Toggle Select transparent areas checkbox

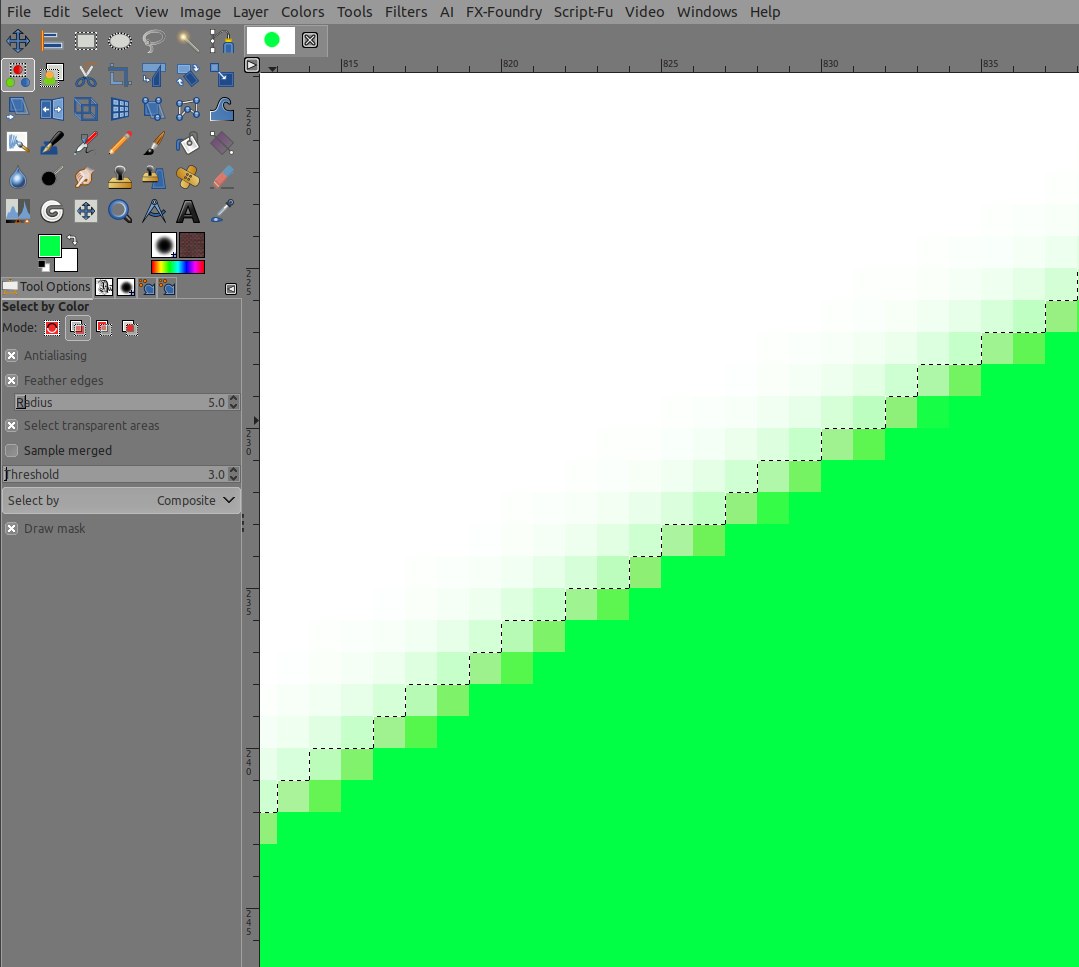tap(12, 426)
